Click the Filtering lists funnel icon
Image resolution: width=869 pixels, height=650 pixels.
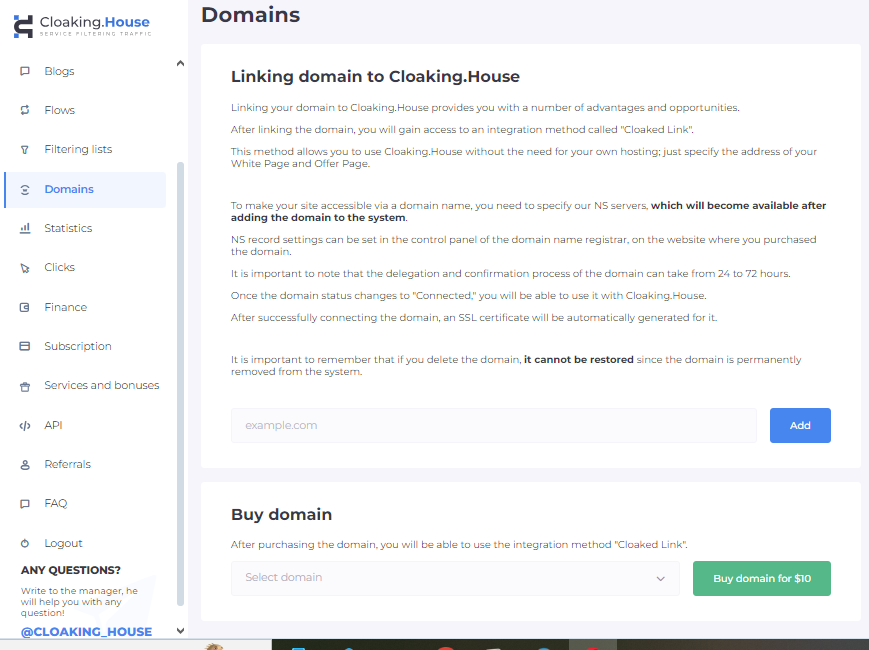tap(24, 149)
